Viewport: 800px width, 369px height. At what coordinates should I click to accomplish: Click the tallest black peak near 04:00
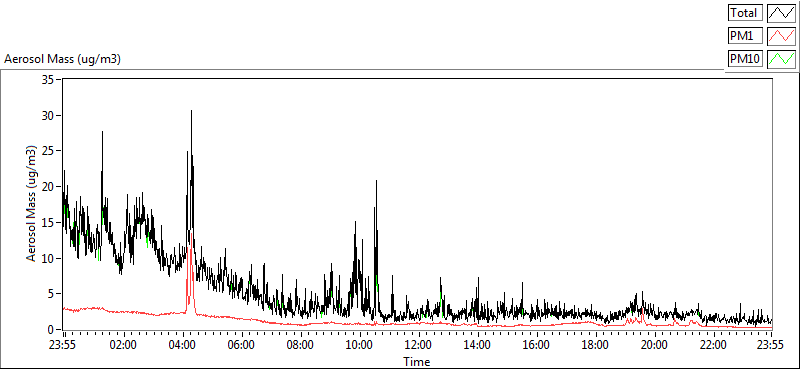(191, 111)
